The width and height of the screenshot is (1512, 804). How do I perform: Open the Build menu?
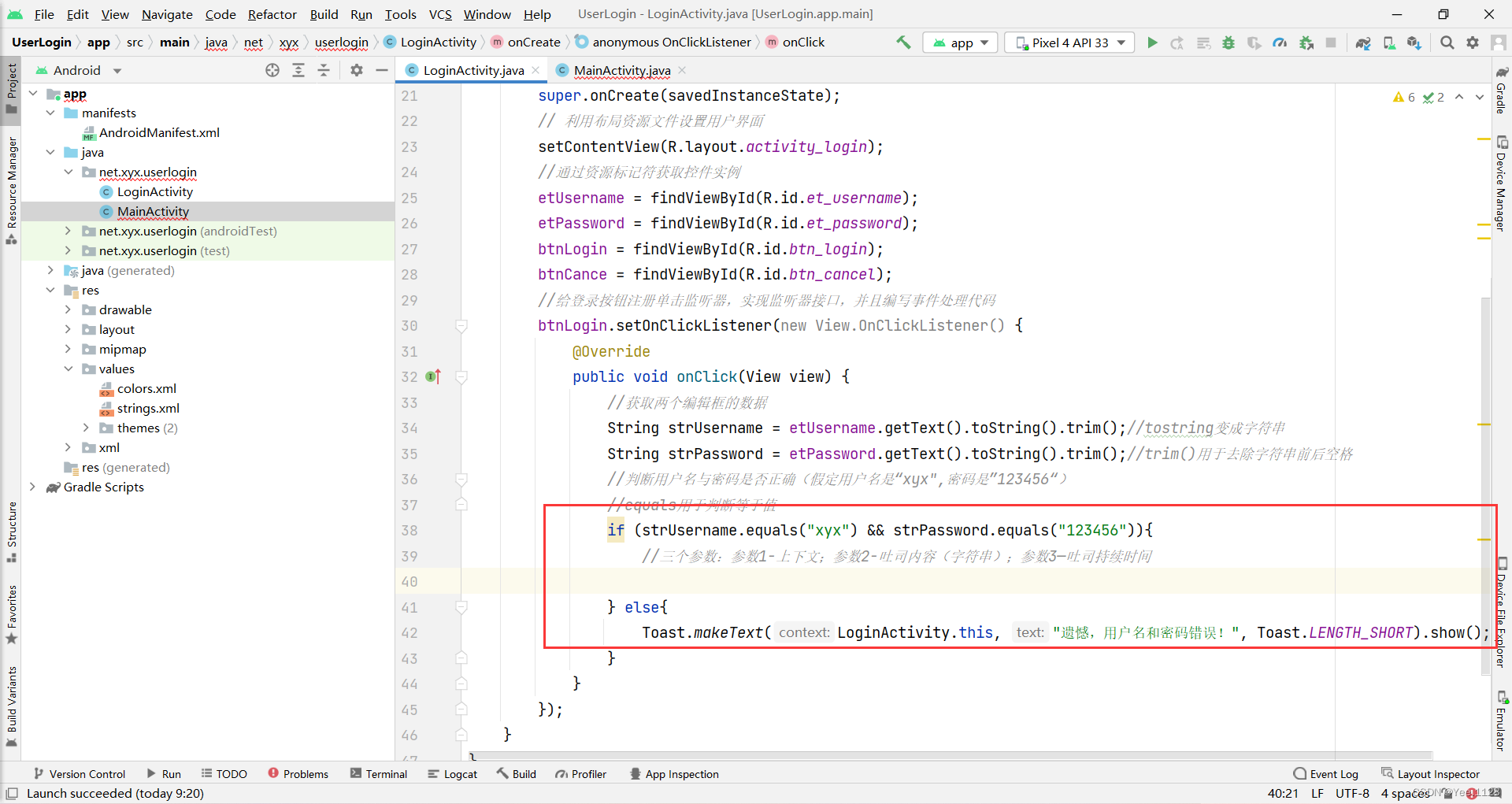click(x=324, y=14)
